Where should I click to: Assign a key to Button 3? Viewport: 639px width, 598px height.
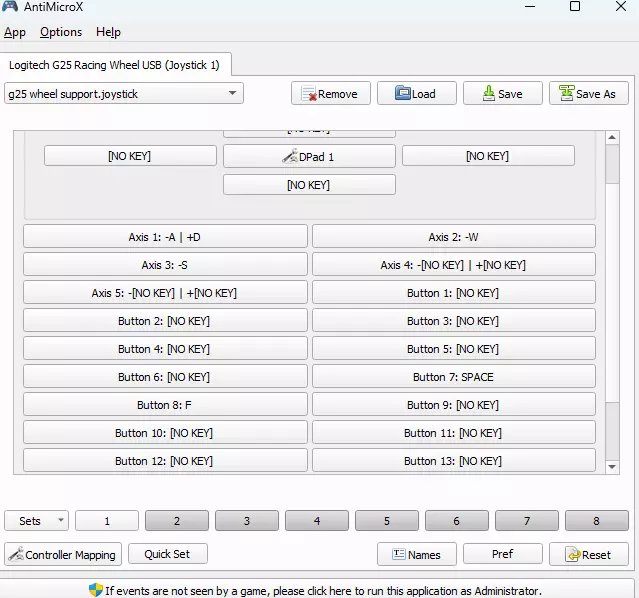tap(454, 320)
